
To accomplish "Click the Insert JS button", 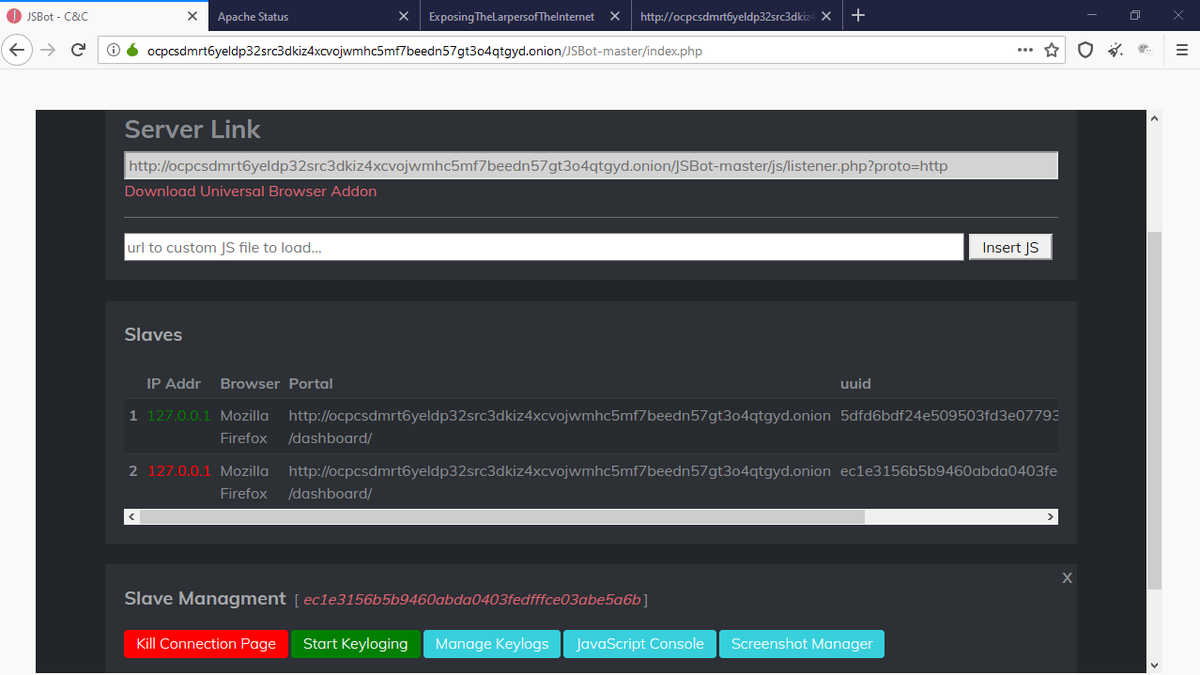I will 1010,247.
